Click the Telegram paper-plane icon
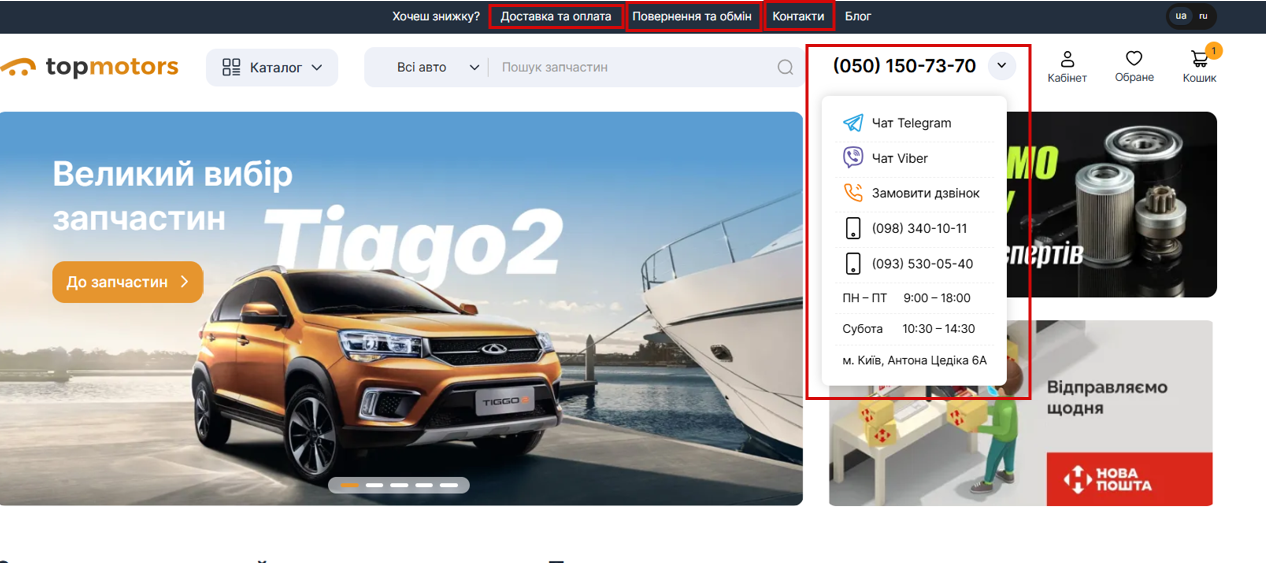Image resolution: width=1266 pixels, height=563 pixels. coord(853,123)
